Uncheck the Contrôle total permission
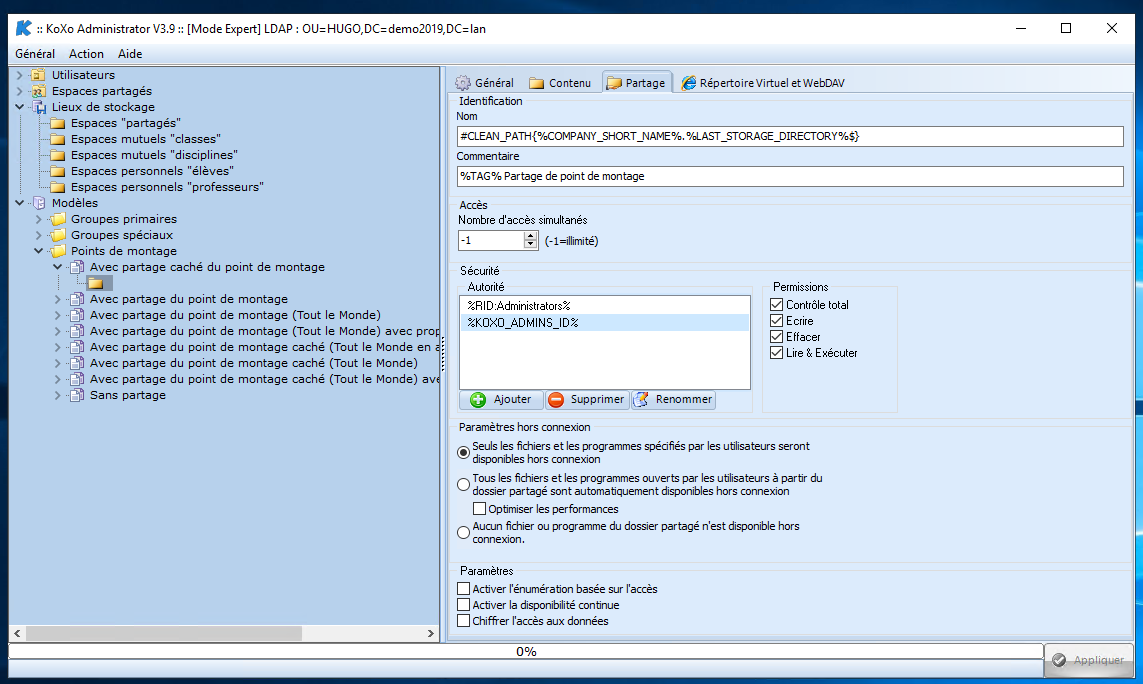Viewport: 1143px width, 684px height. point(776,305)
